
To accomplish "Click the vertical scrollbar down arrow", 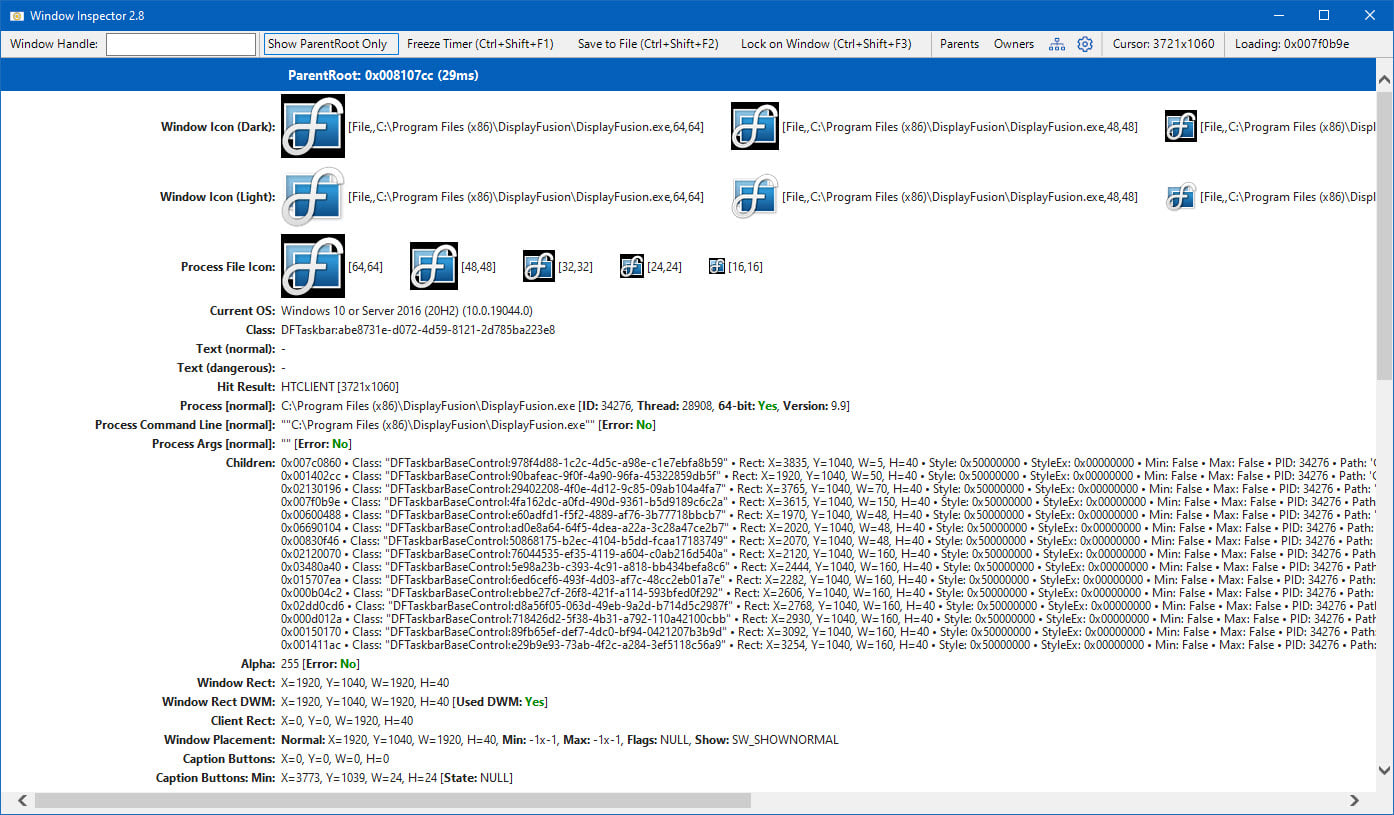I will [1385, 770].
